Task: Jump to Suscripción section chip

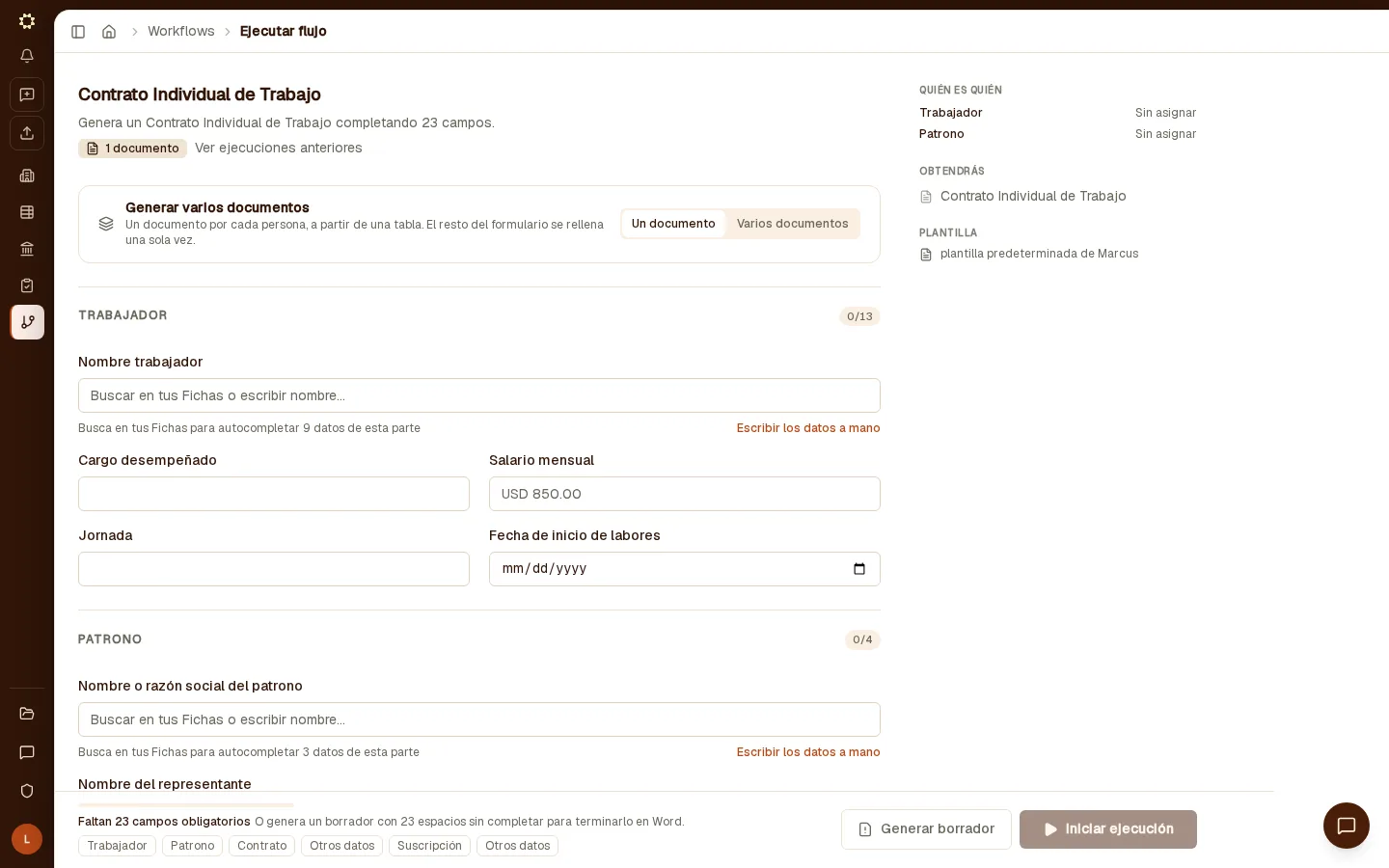Action: click(429, 846)
